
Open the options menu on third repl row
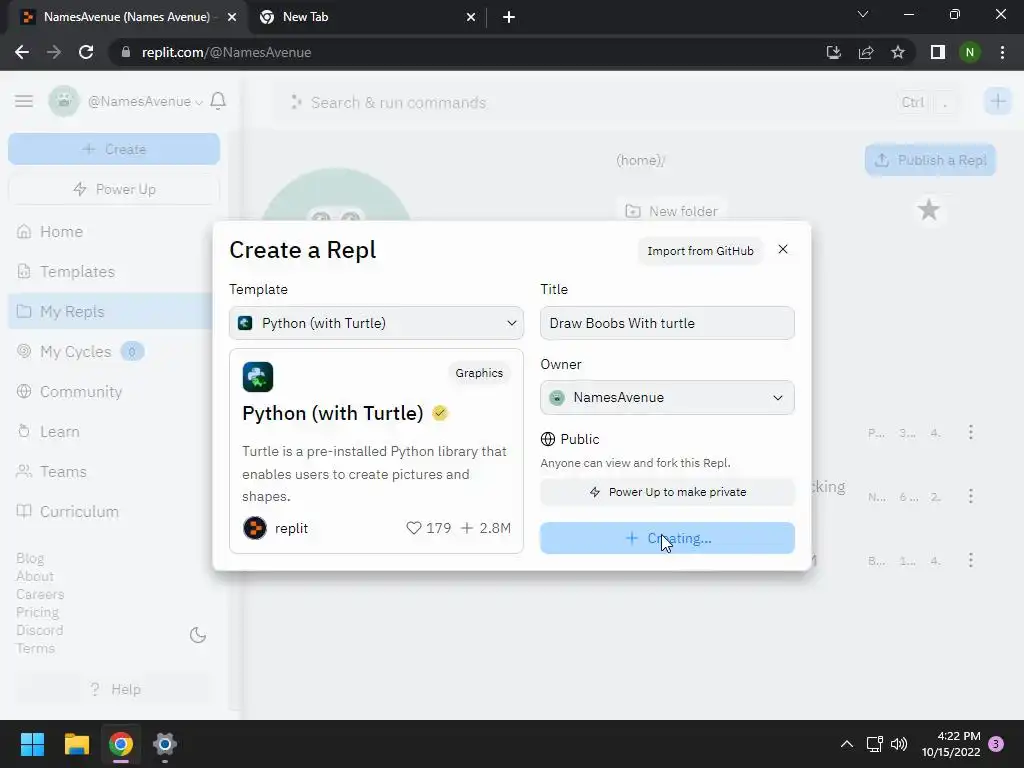point(971,560)
